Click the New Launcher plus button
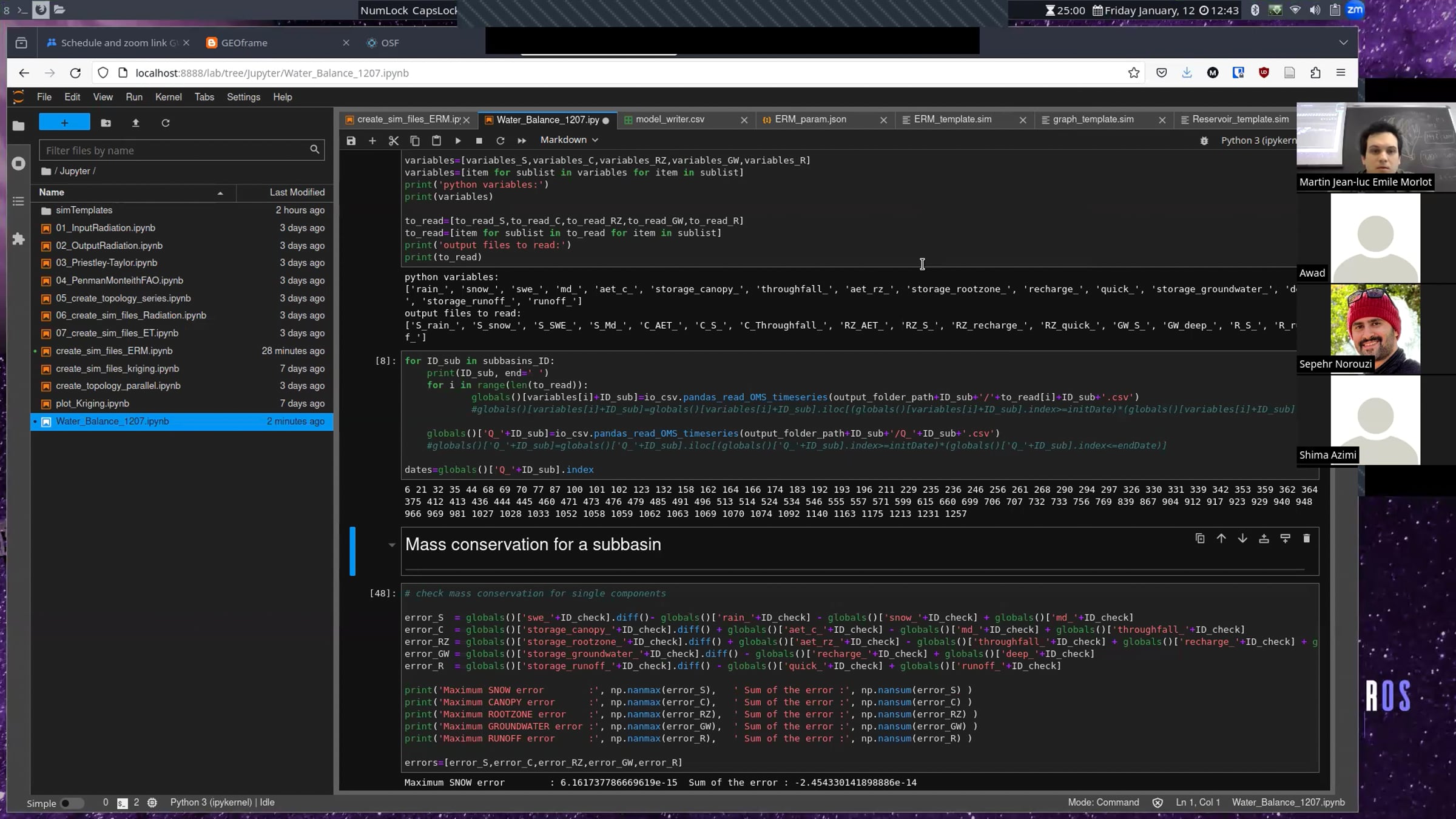1456x819 pixels. [64, 123]
